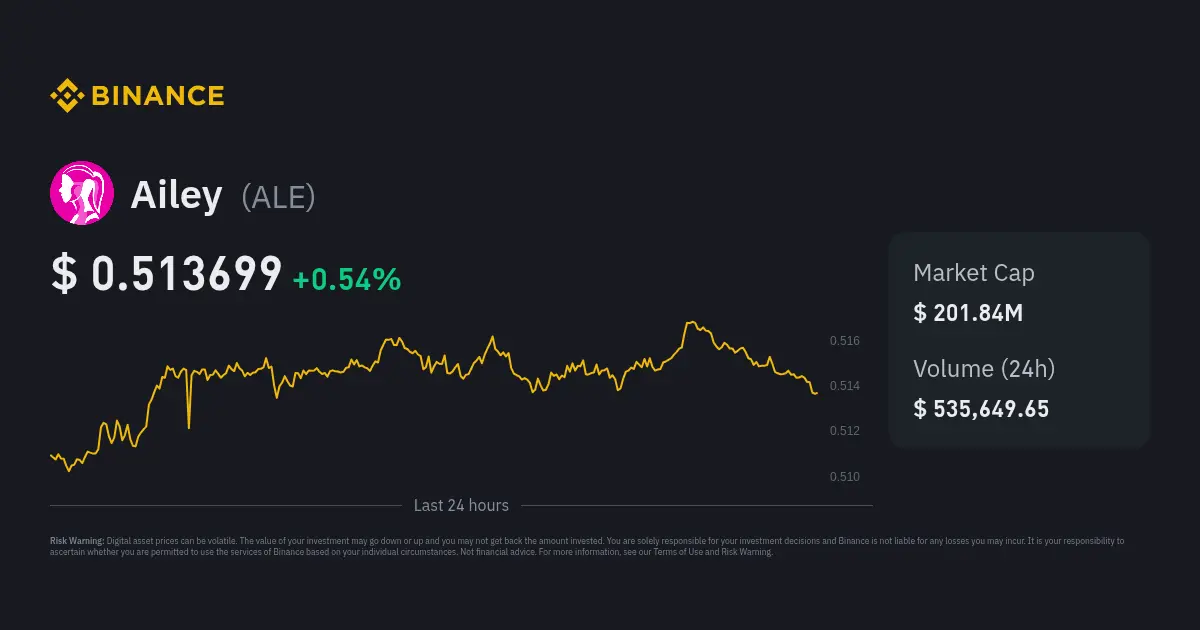Click the 0.514 y-axis label
This screenshot has height=630, width=1200.
844,386
